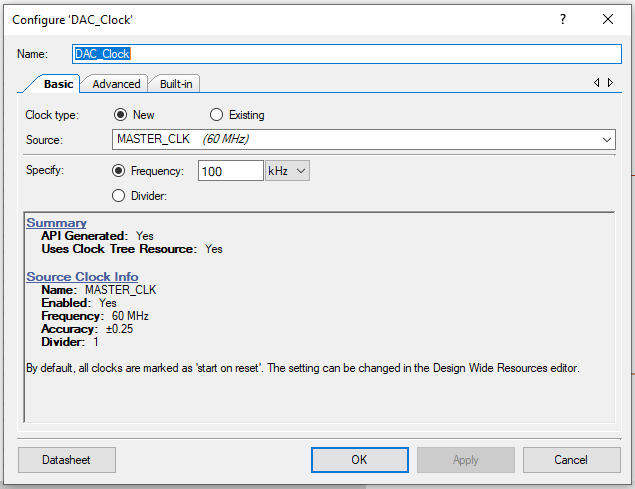Open the kHz unit dropdown
635x489 pixels.
click(x=288, y=171)
